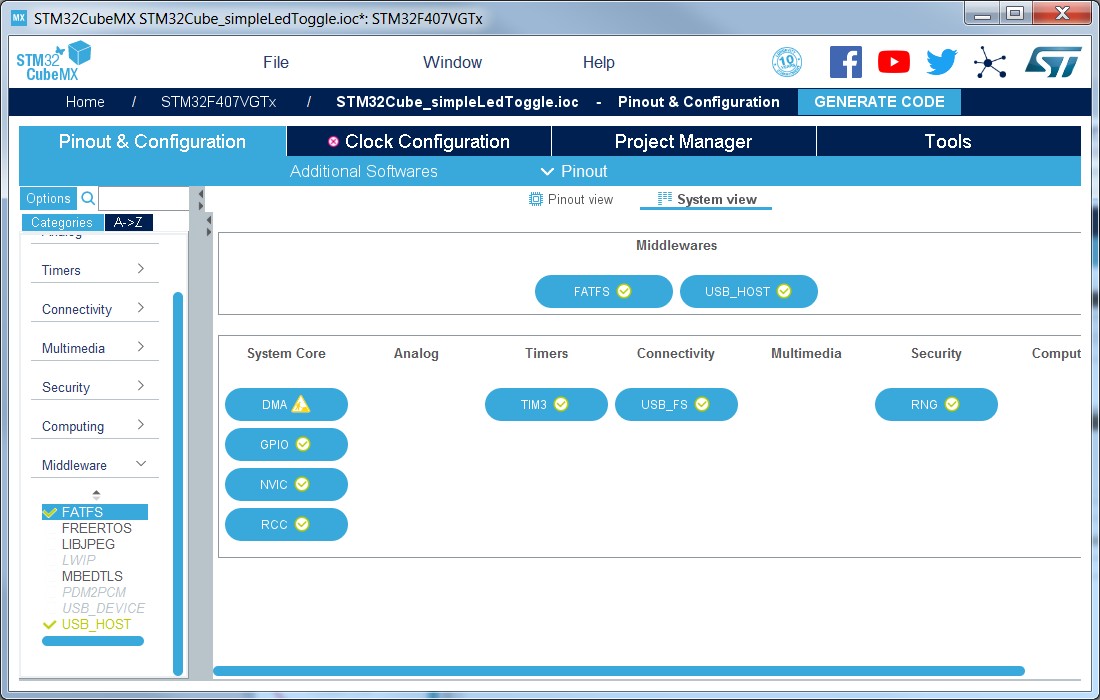Open the 10 years anniversary badge icon
1100x700 pixels.
pyautogui.click(x=786, y=62)
